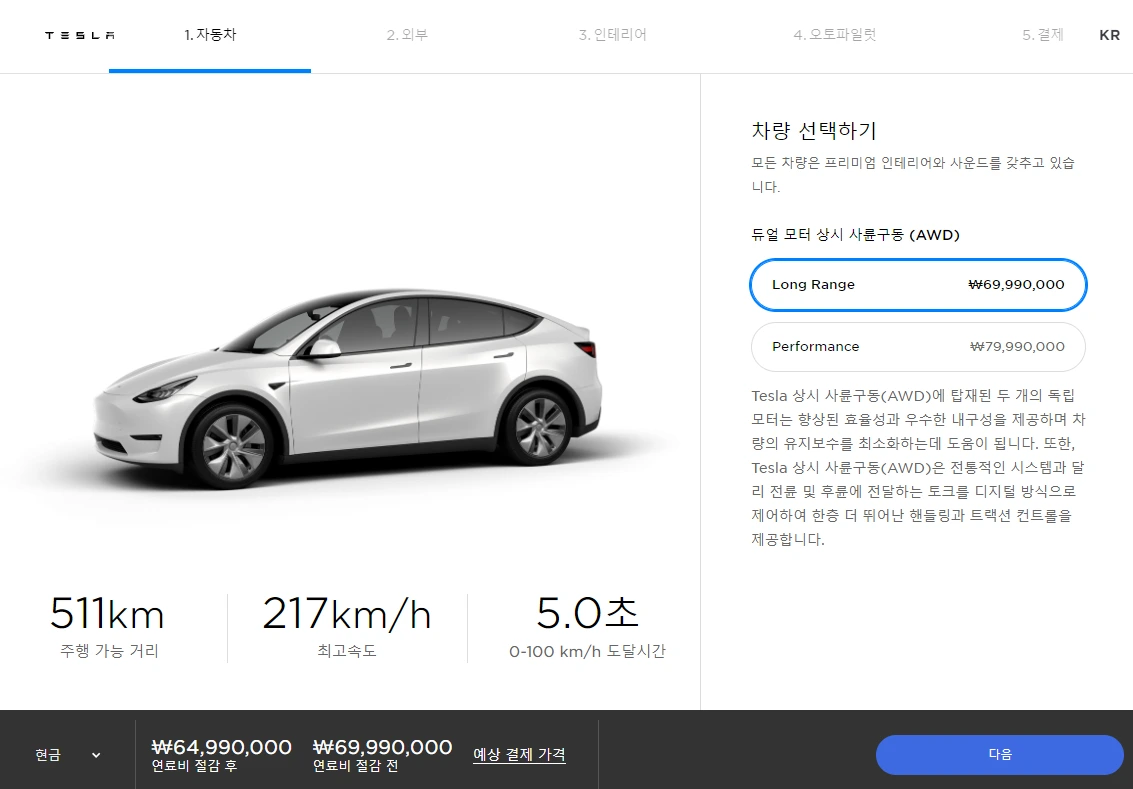
Task: Click the chevron next to 현금
Action: 96,755
